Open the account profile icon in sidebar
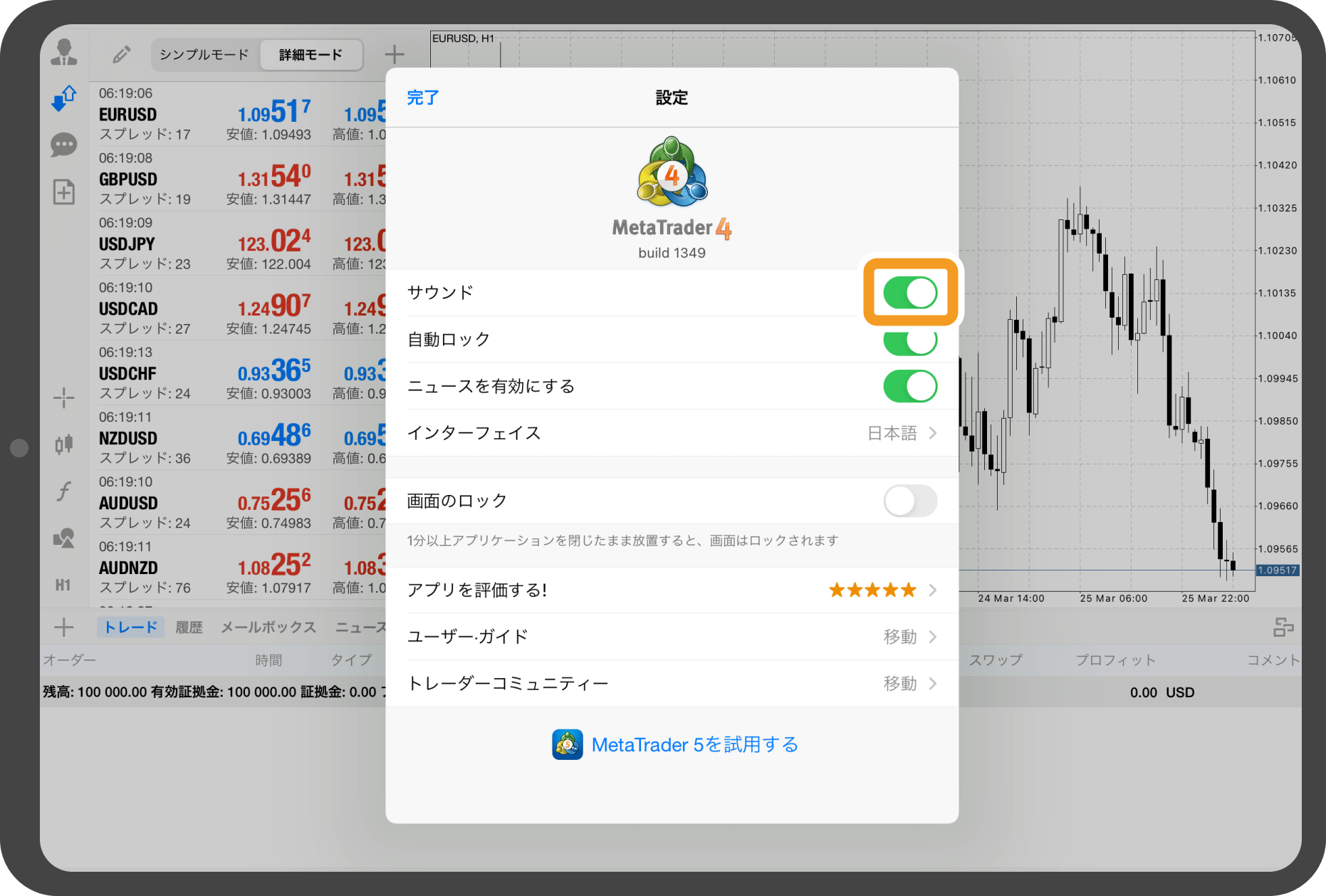The image size is (1326, 896). point(63,51)
